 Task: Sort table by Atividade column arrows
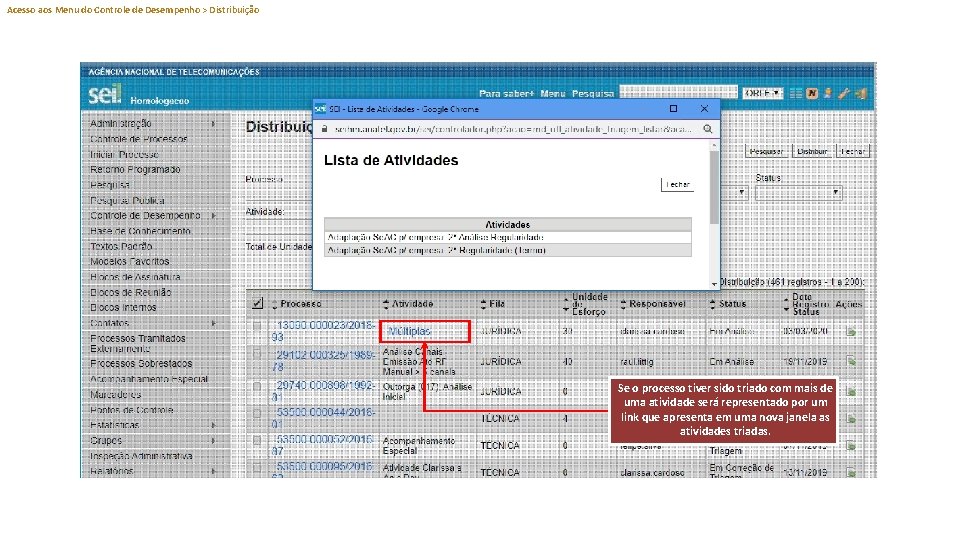point(386,304)
